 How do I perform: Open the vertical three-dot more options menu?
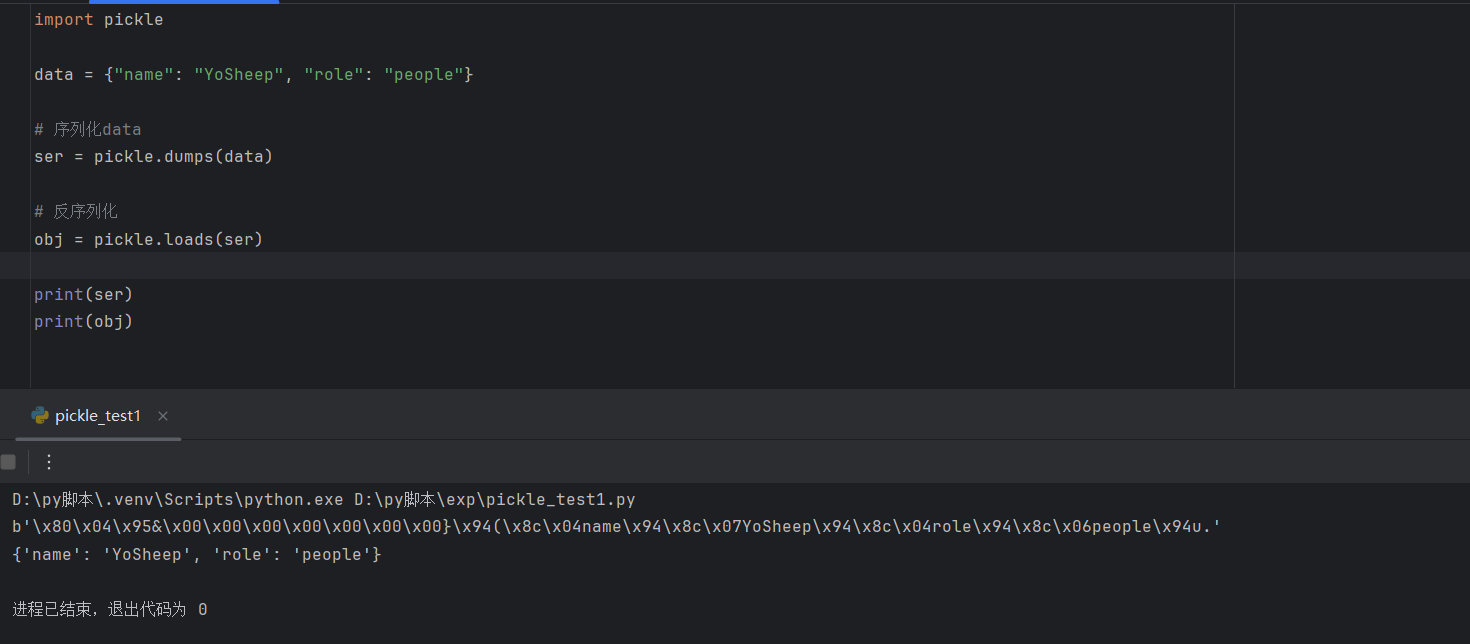point(49,462)
